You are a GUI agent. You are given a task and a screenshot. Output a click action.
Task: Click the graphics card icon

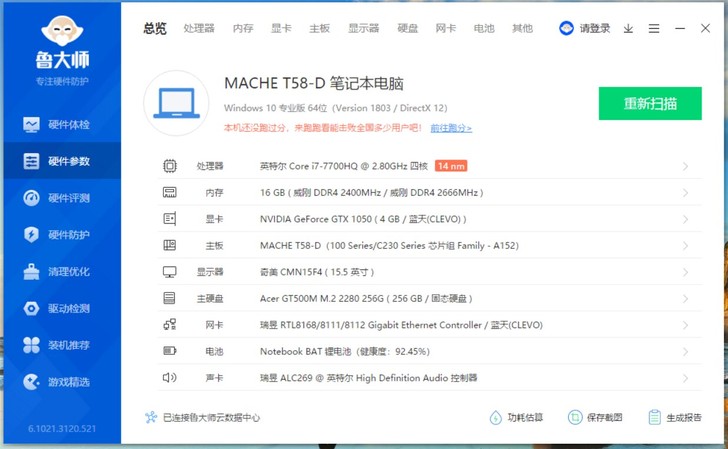point(169,219)
